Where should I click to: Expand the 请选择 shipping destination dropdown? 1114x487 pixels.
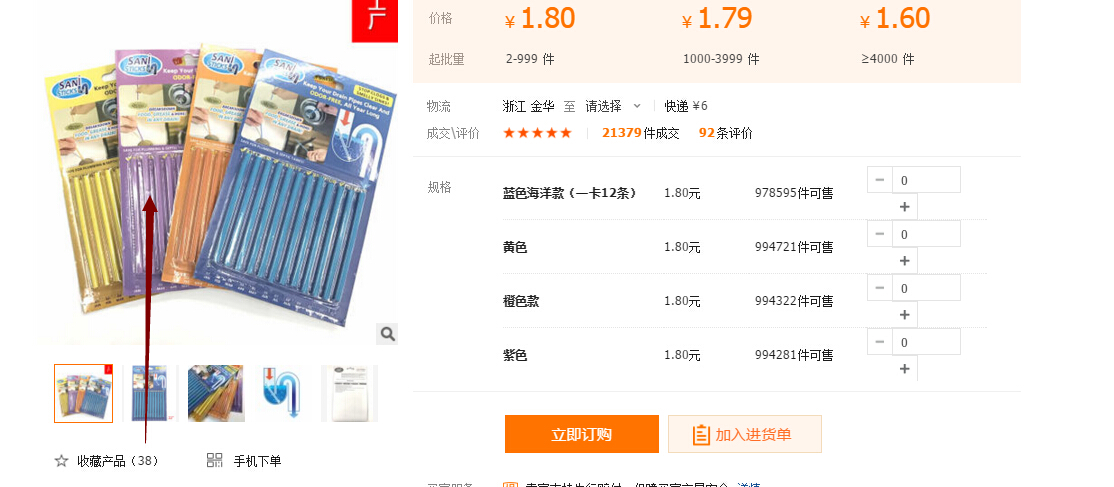pos(613,106)
